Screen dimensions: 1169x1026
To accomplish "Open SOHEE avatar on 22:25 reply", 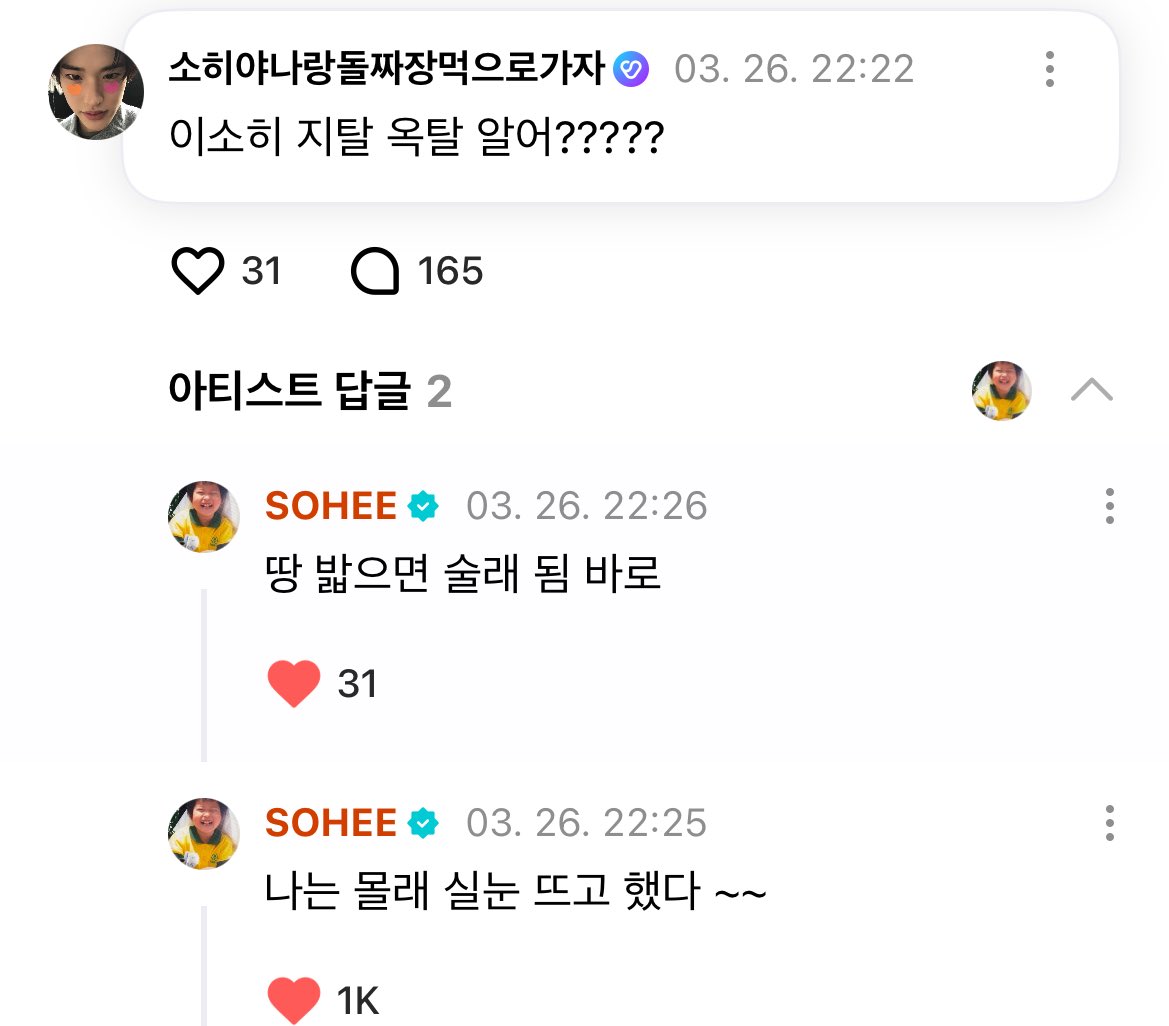I will click(x=204, y=834).
